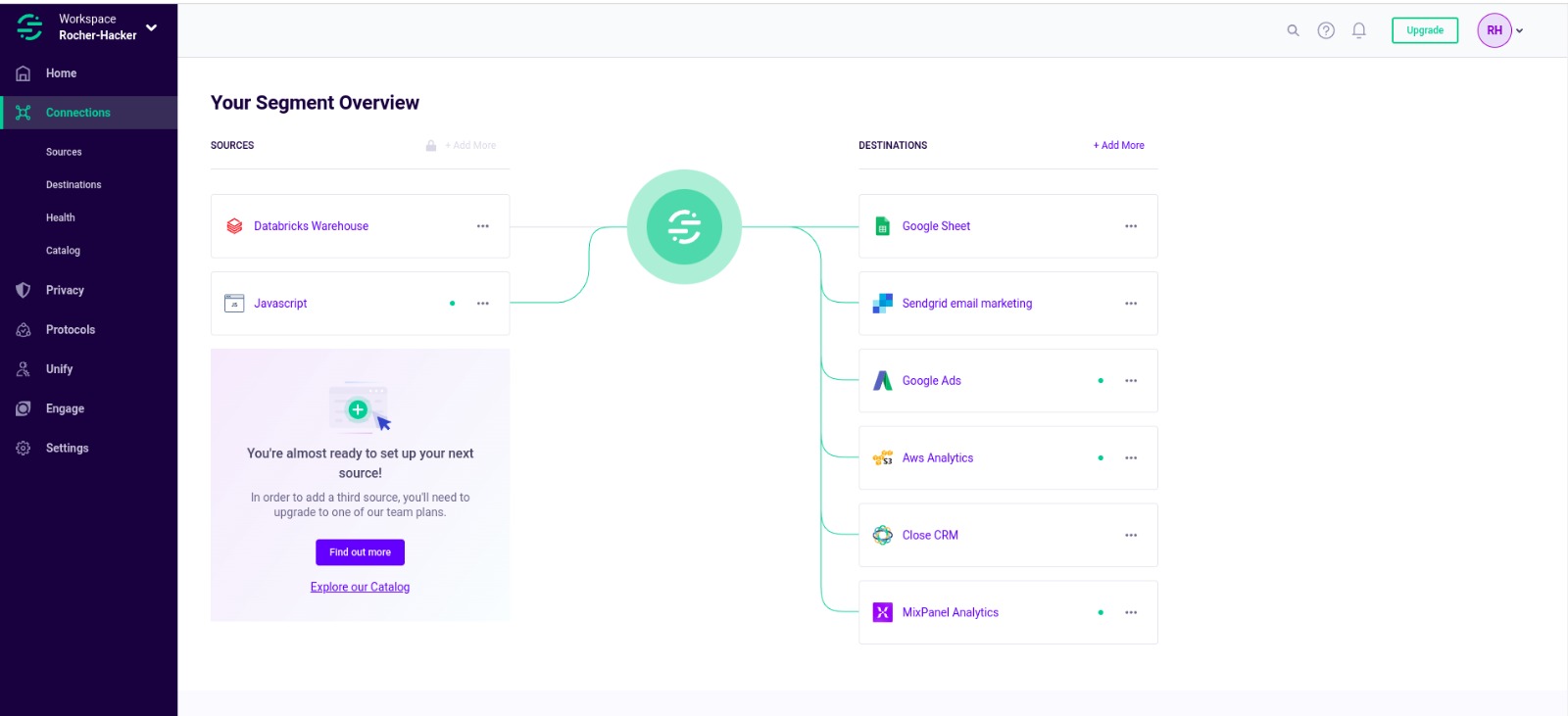Click the MixPanel Analytics icon
This screenshot has width=1568, height=716.
(883, 612)
